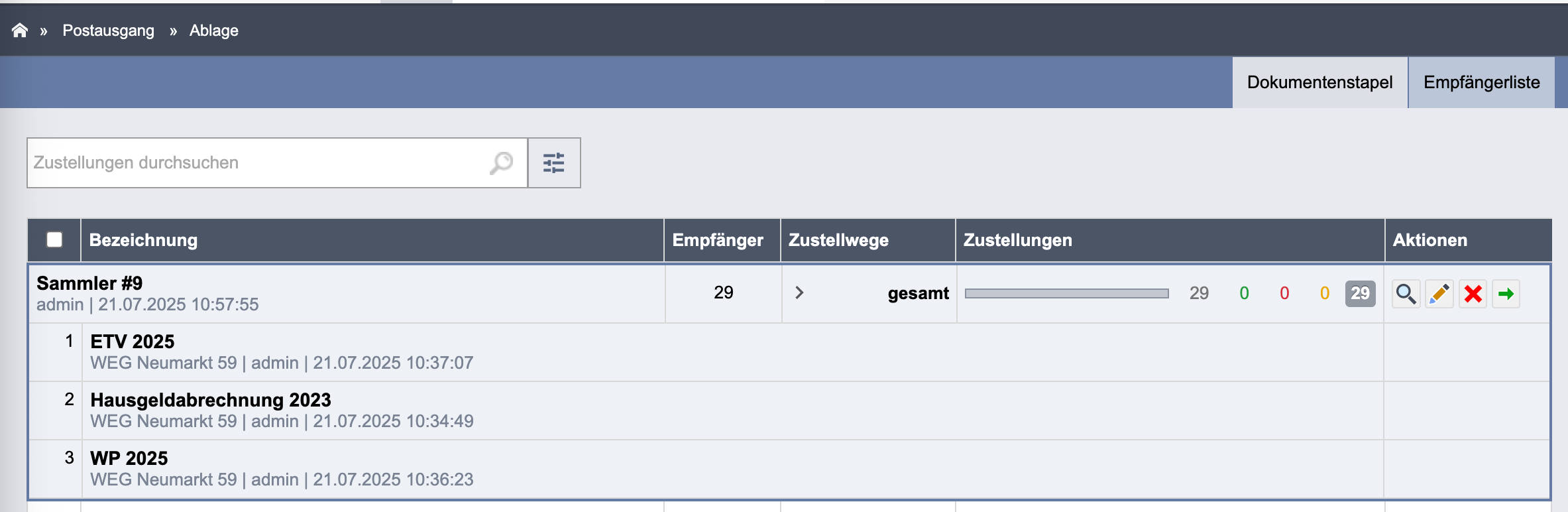Forward Sammler #9 with green arrow icon

[1506, 294]
